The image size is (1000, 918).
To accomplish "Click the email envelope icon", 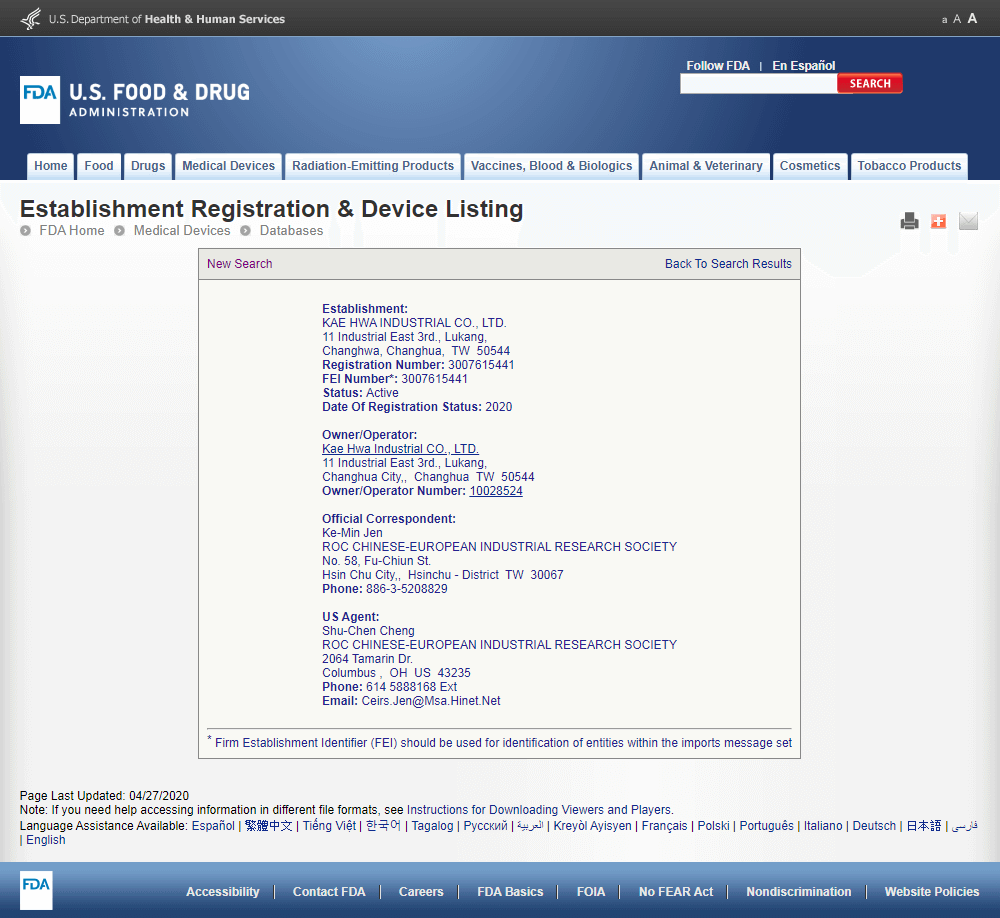I will [x=968, y=221].
